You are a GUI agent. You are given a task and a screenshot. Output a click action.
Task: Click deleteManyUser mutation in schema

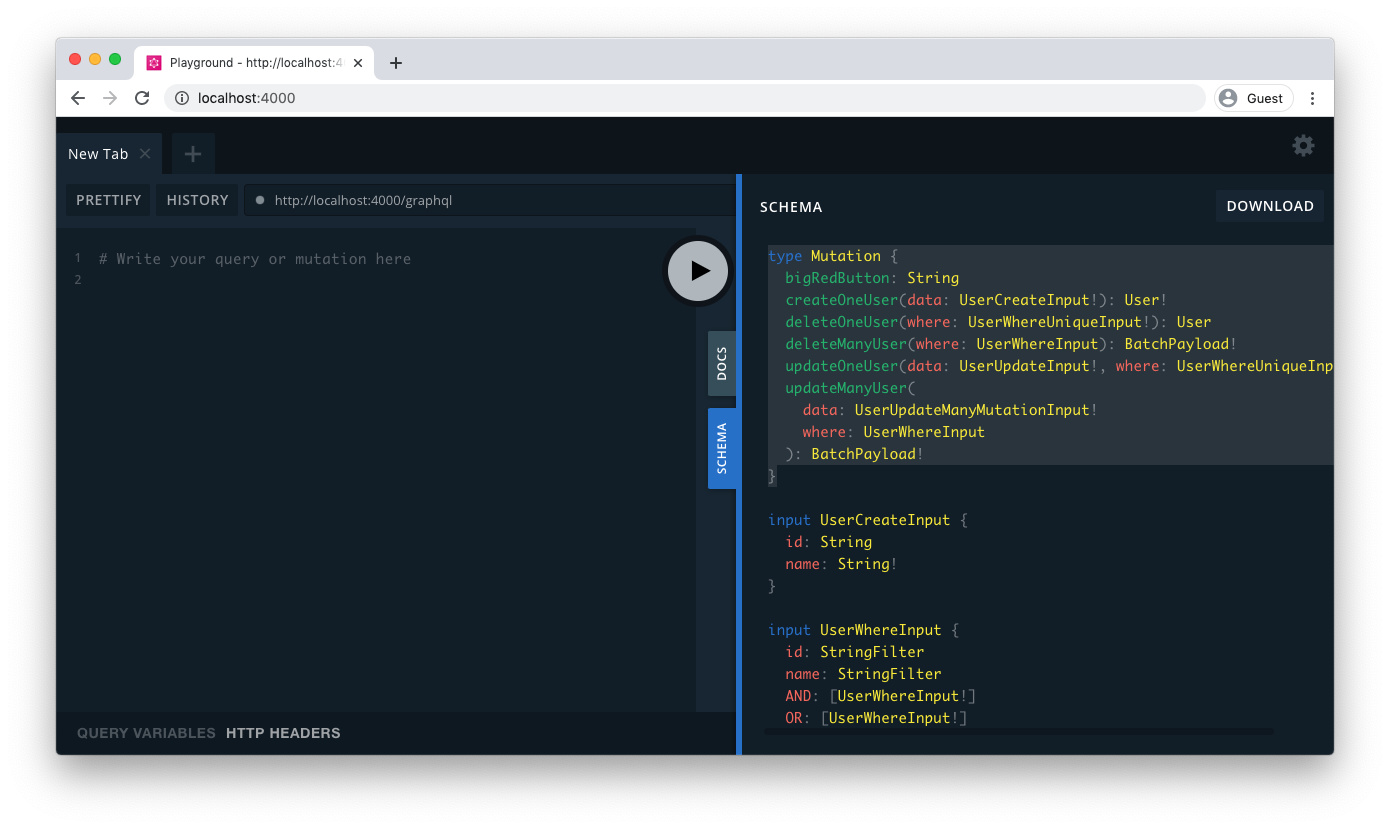846,344
